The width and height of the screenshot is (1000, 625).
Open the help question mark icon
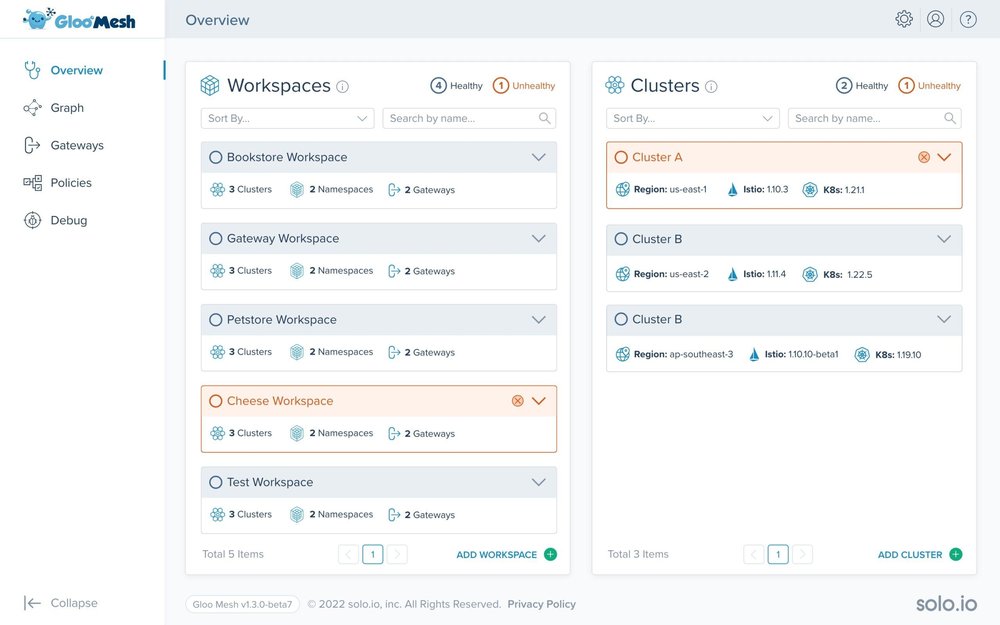[x=968, y=20]
